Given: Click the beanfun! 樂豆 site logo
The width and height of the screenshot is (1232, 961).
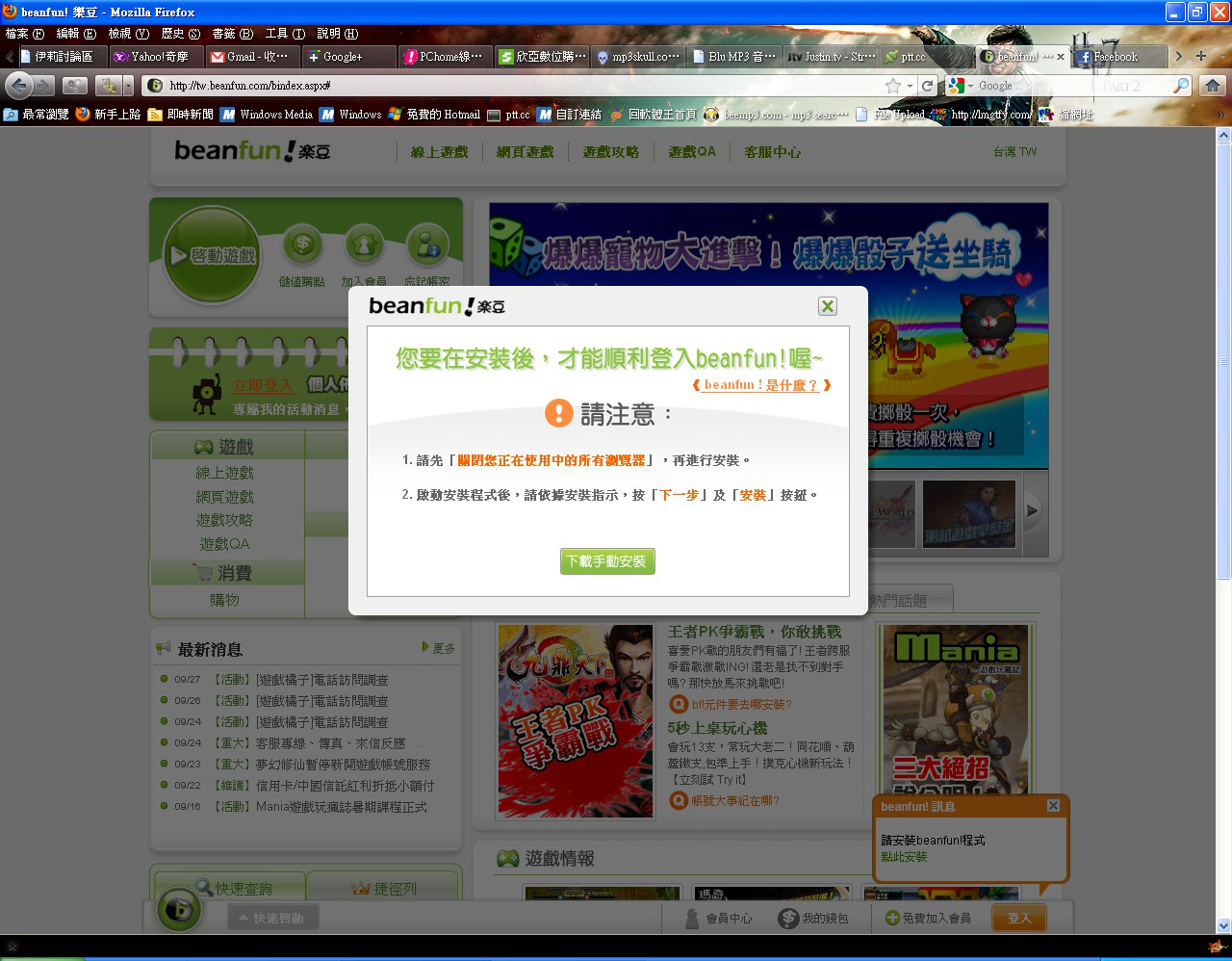Looking at the screenshot, I should point(252,150).
